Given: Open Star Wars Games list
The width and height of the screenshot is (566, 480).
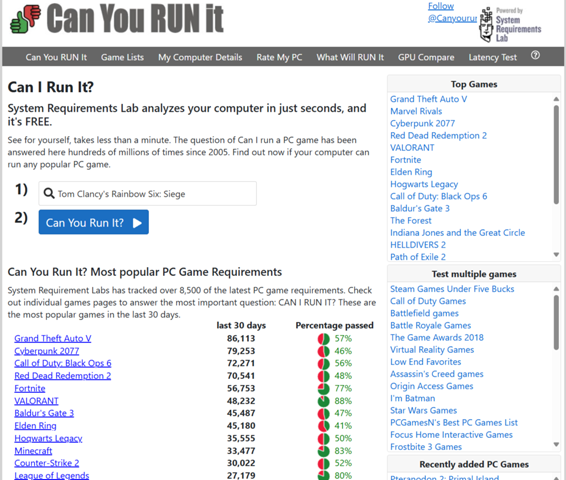Looking at the screenshot, I should (x=423, y=410).
